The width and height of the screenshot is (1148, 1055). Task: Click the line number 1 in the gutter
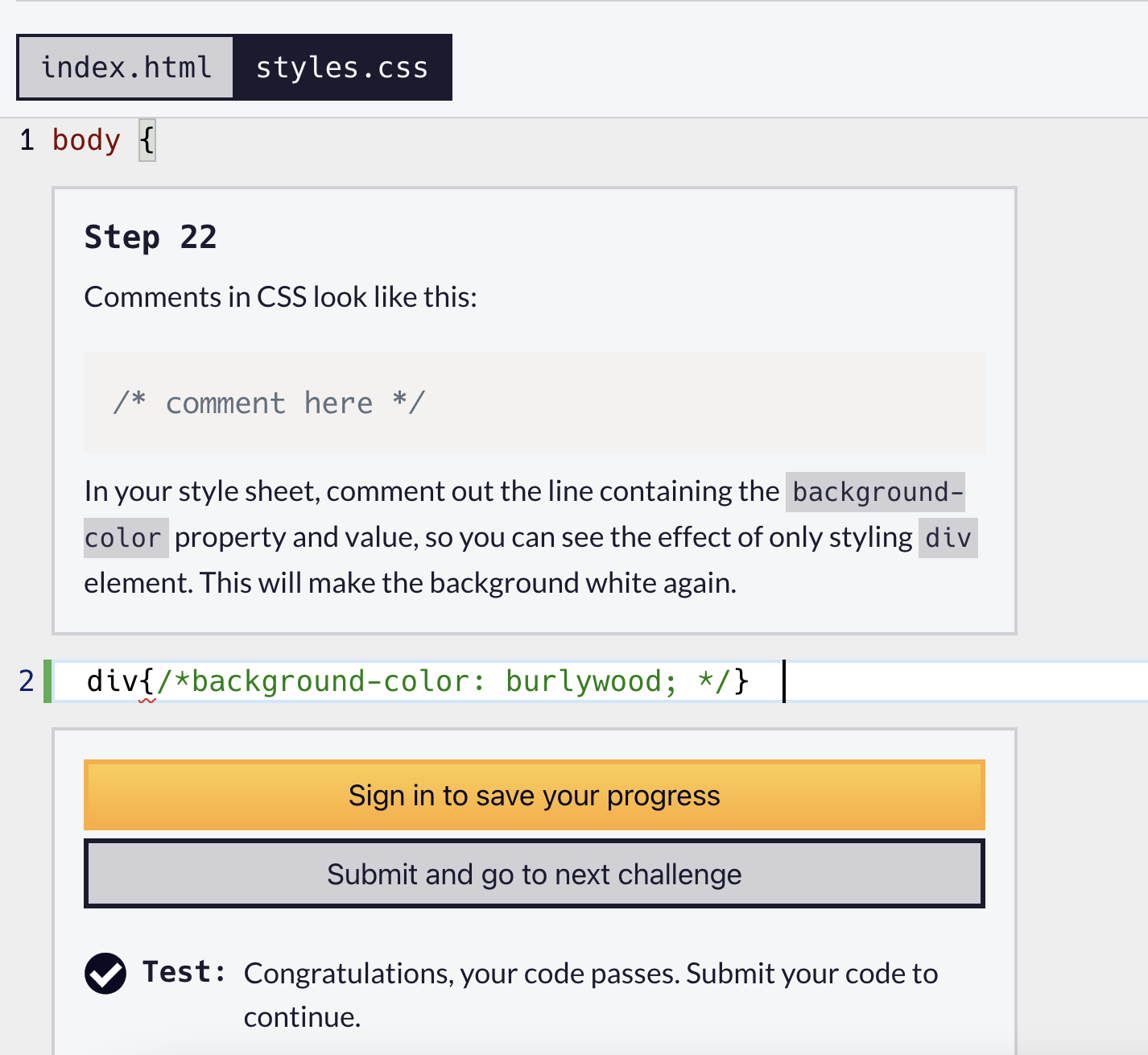coord(26,140)
